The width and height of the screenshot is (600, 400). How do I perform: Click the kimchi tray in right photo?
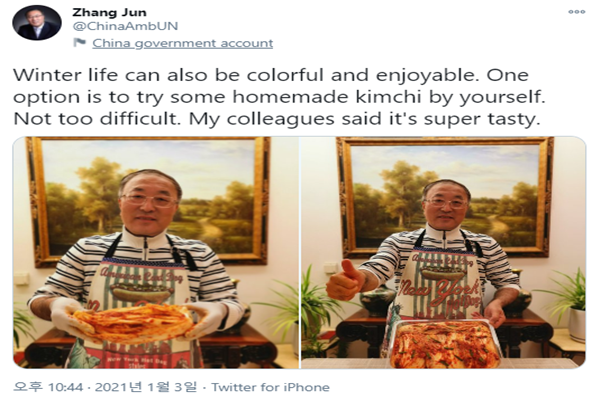pos(445,343)
